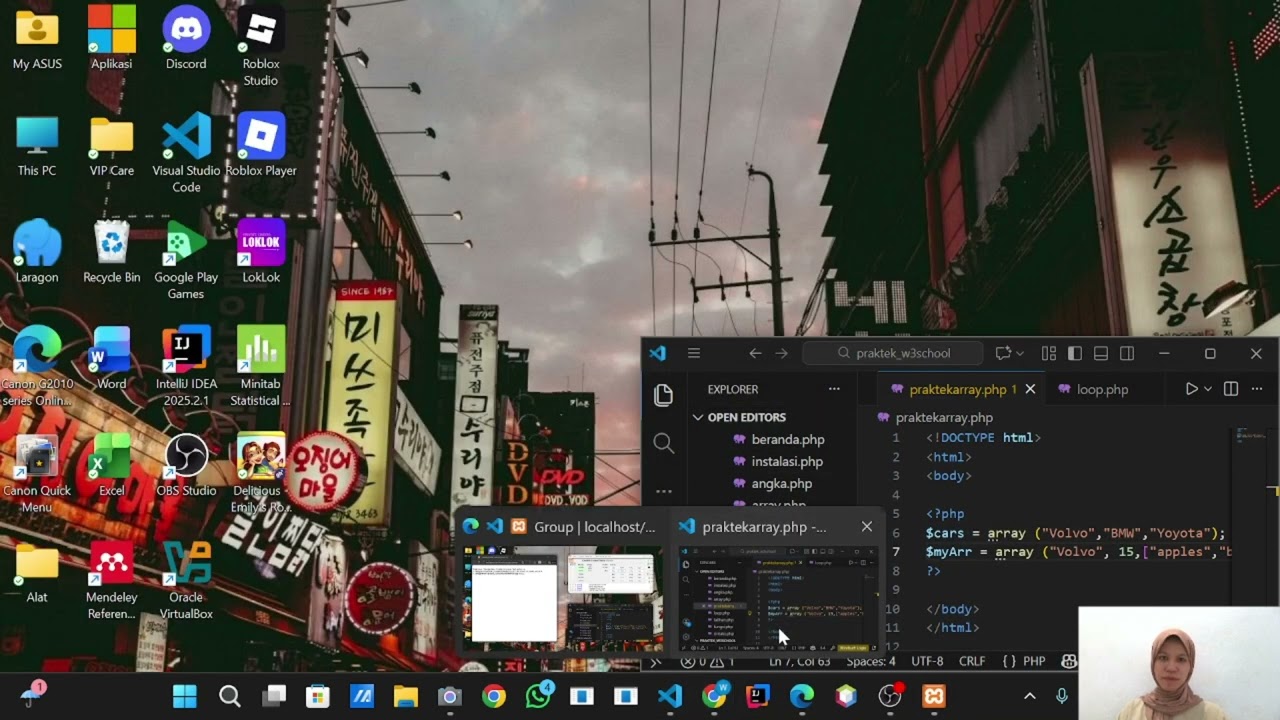1280x720 pixels.
Task: Open Oracle VirtualBox desktop shortcut
Action: (x=186, y=581)
